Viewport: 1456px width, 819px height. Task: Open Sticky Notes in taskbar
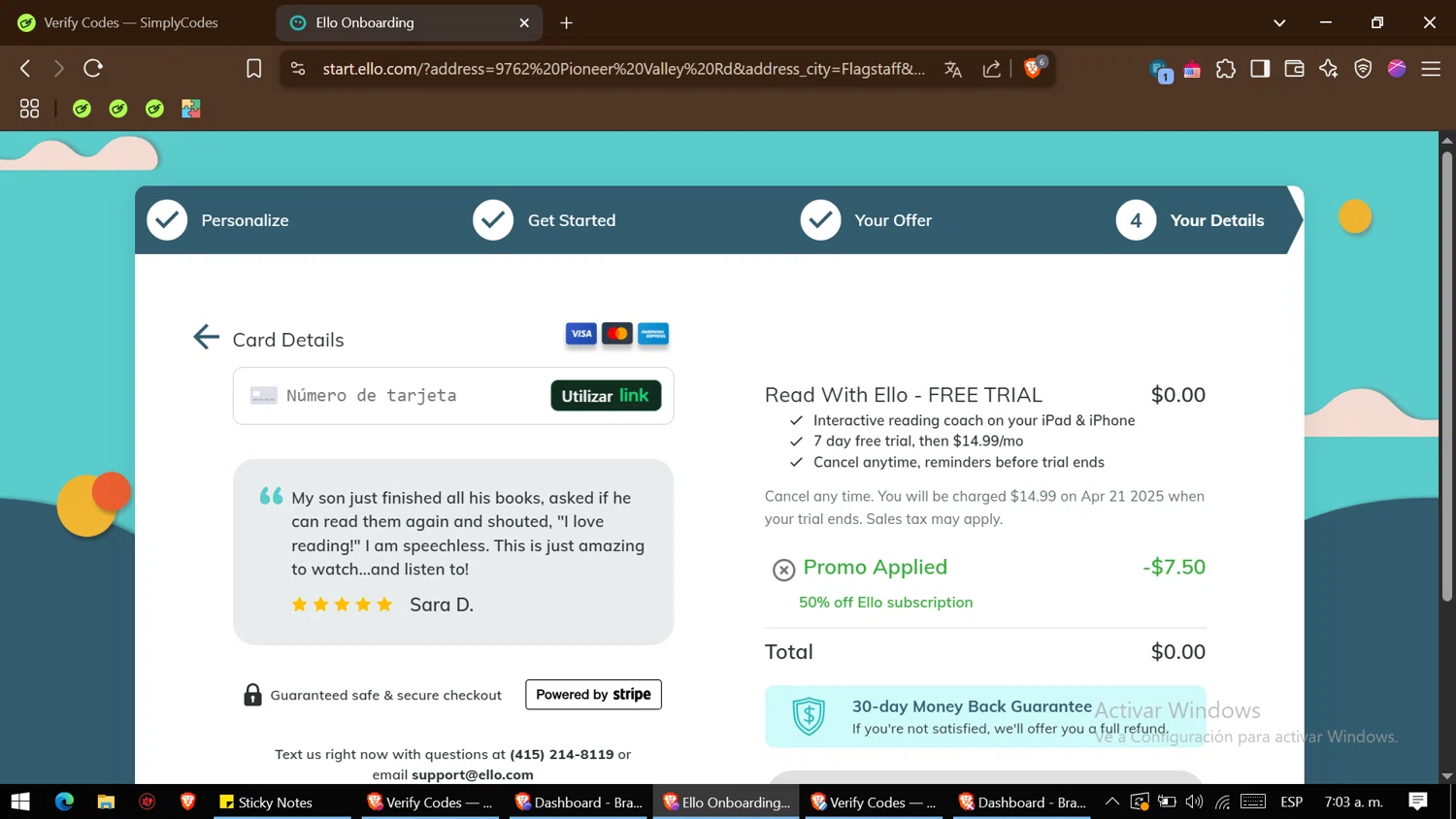(x=282, y=802)
